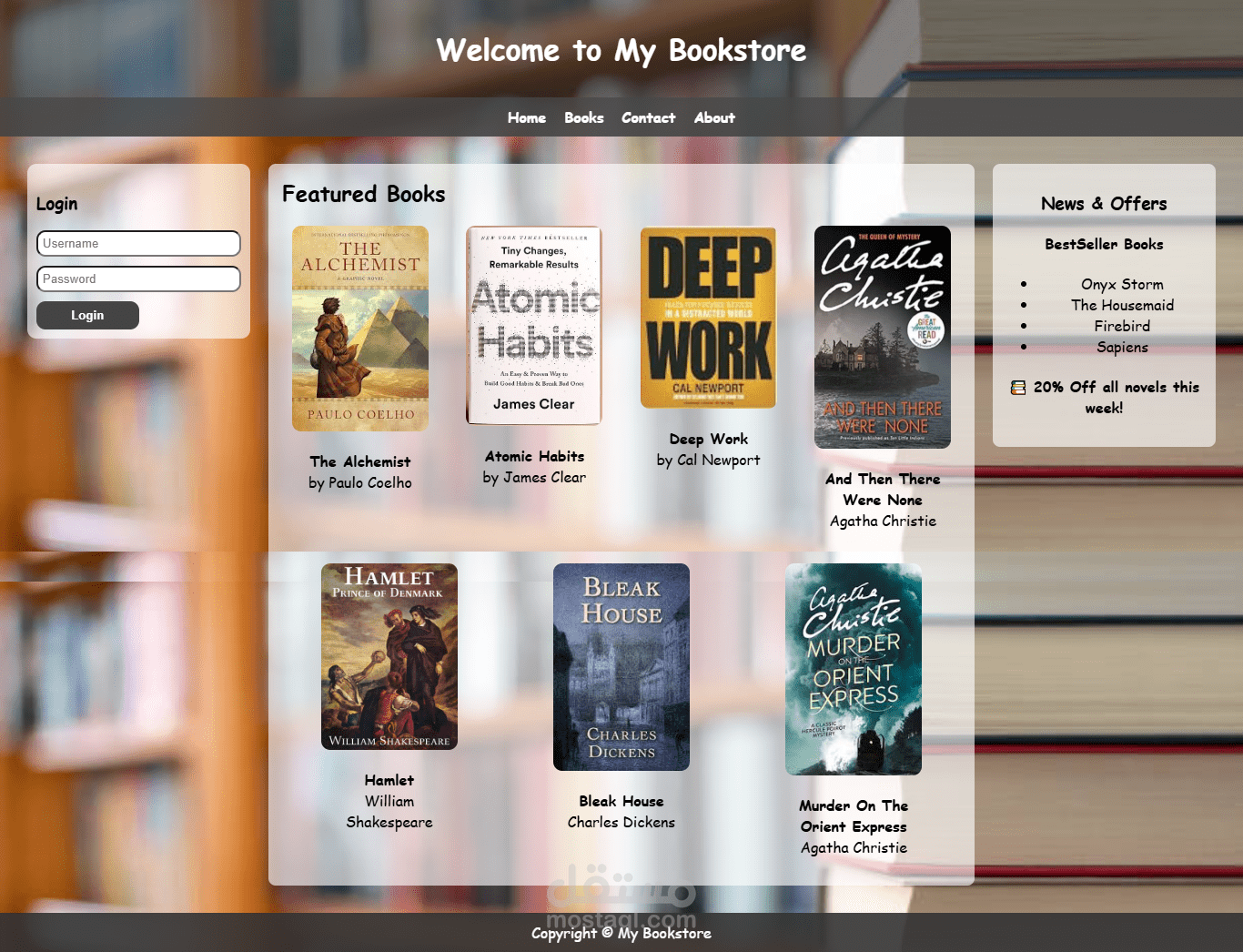Image resolution: width=1243 pixels, height=952 pixels.
Task: Select the Deep Work book cover
Action: click(709, 318)
